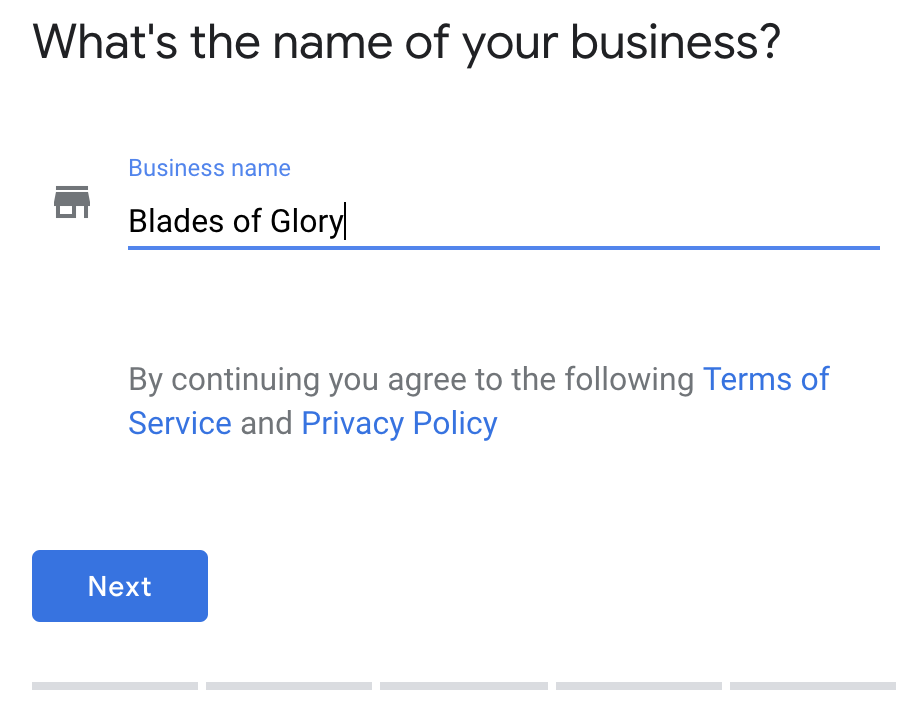Select the first progress bar segment
Screen dimensions: 920x718
coord(115,686)
